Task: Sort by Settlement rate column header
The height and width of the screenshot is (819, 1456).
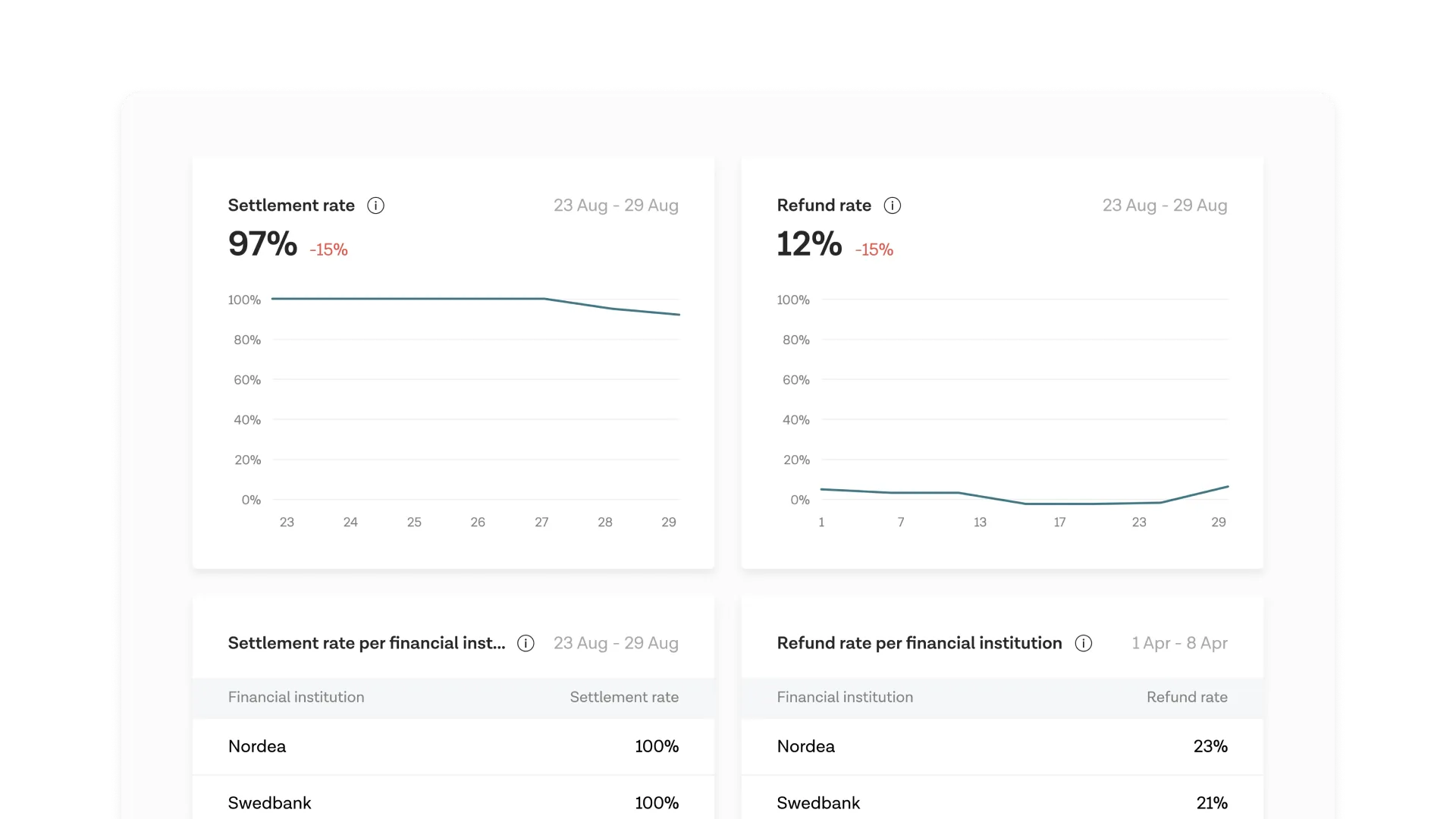Action: (x=623, y=697)
